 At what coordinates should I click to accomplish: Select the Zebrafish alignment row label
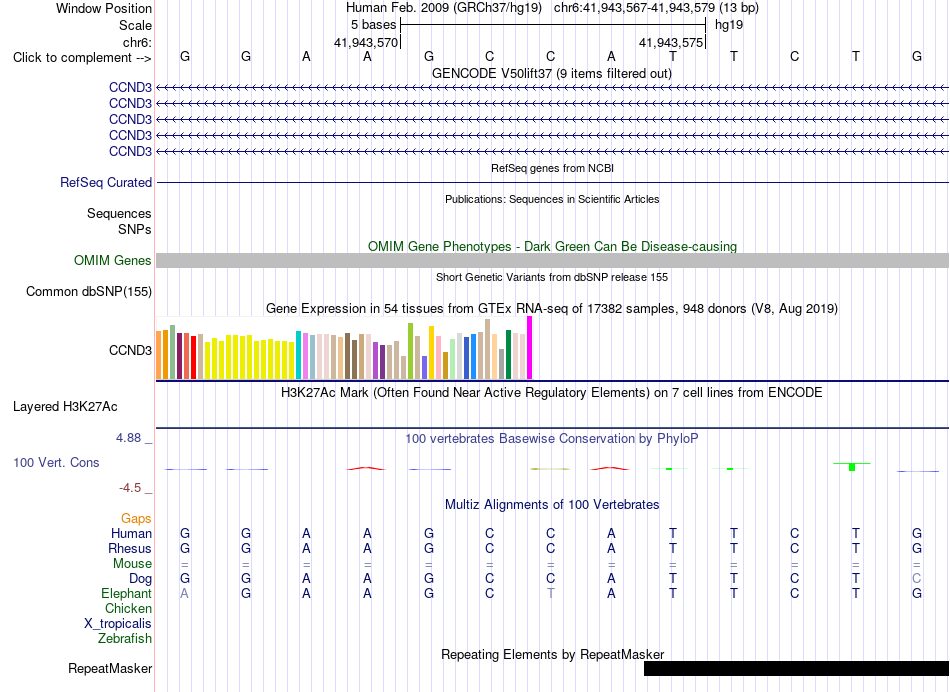(x=125, y=638)
